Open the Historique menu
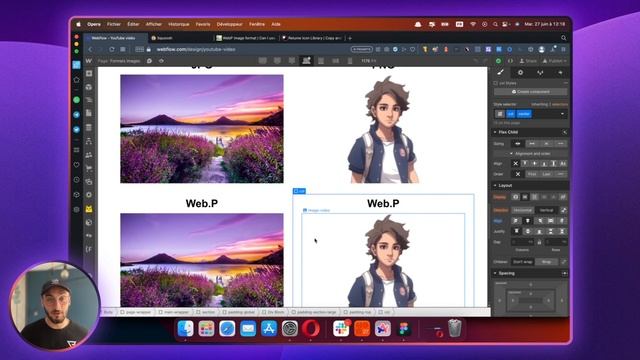 point(179,24)
